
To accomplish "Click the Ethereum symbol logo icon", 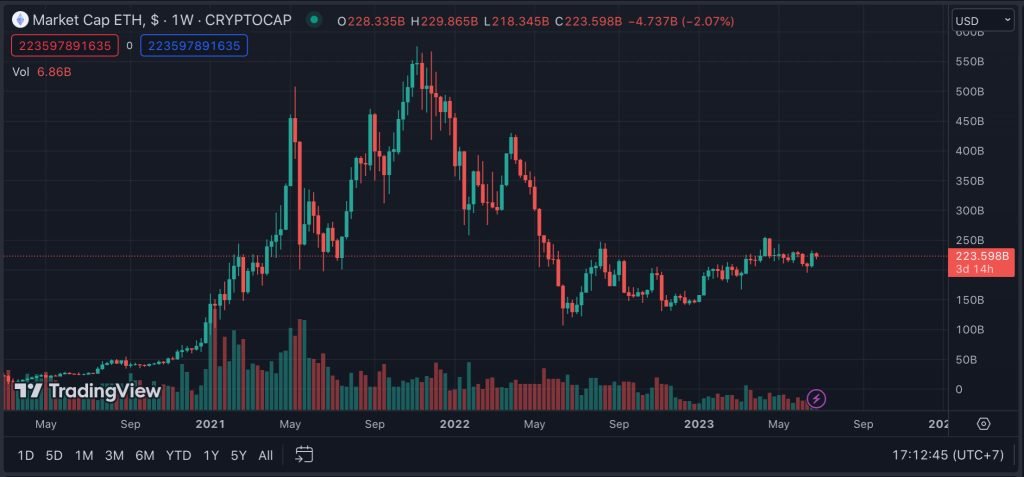I will coord(22,20).
